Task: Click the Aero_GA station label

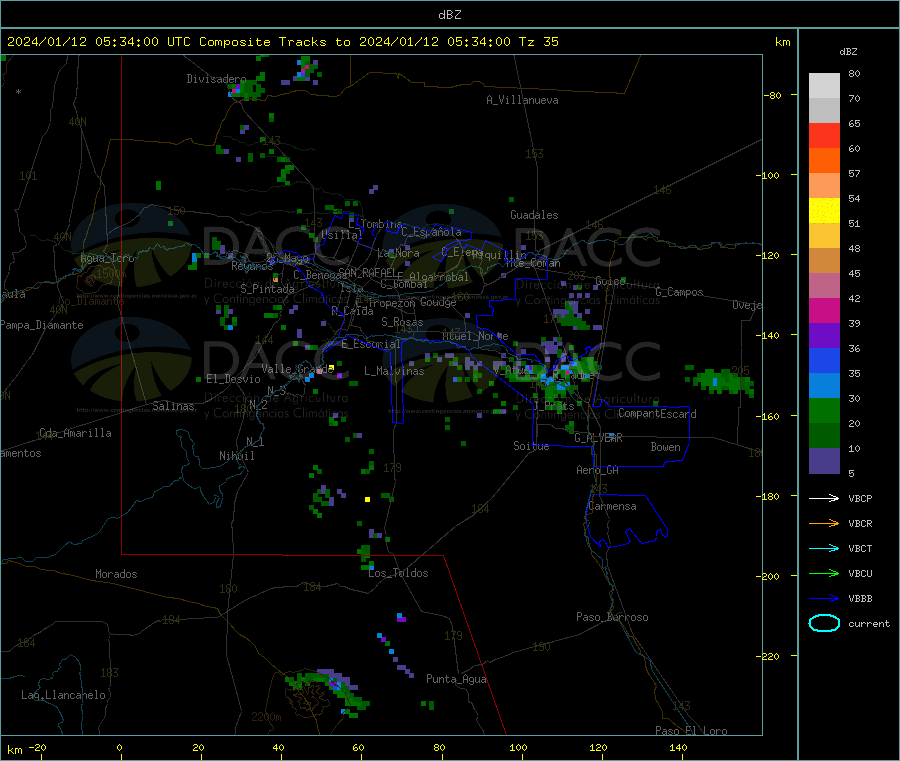Action: (598, 470)
